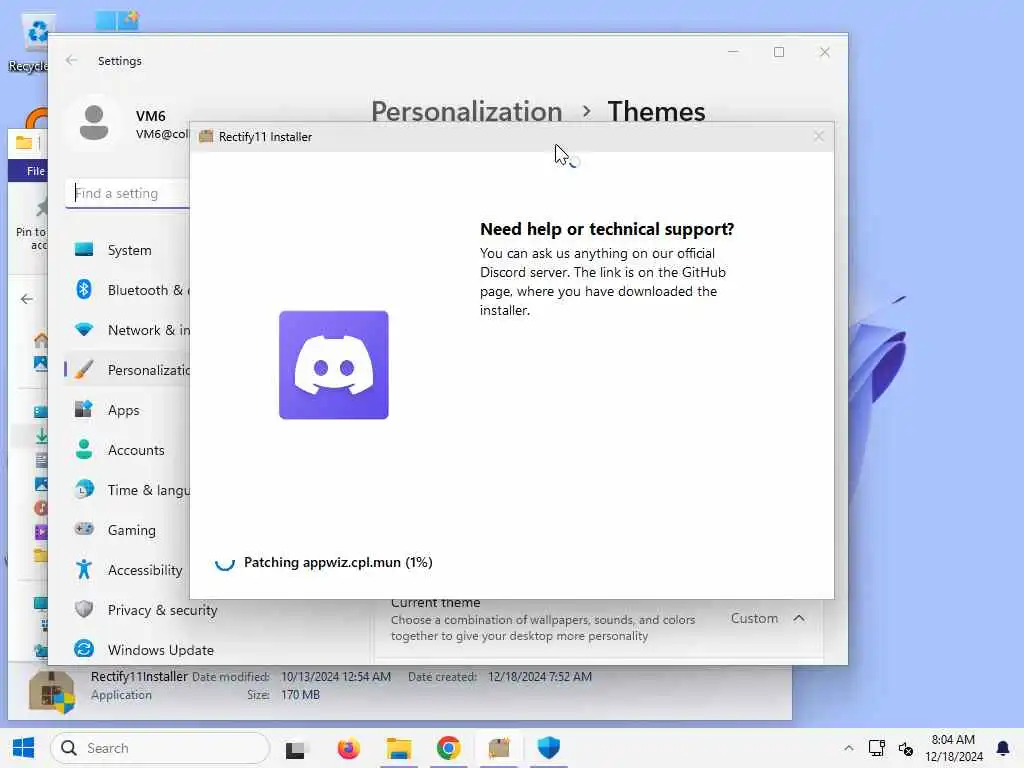Launch Google Chrome from the taskbar
This screenshot has height=768, width=1024.
[449, 748]
